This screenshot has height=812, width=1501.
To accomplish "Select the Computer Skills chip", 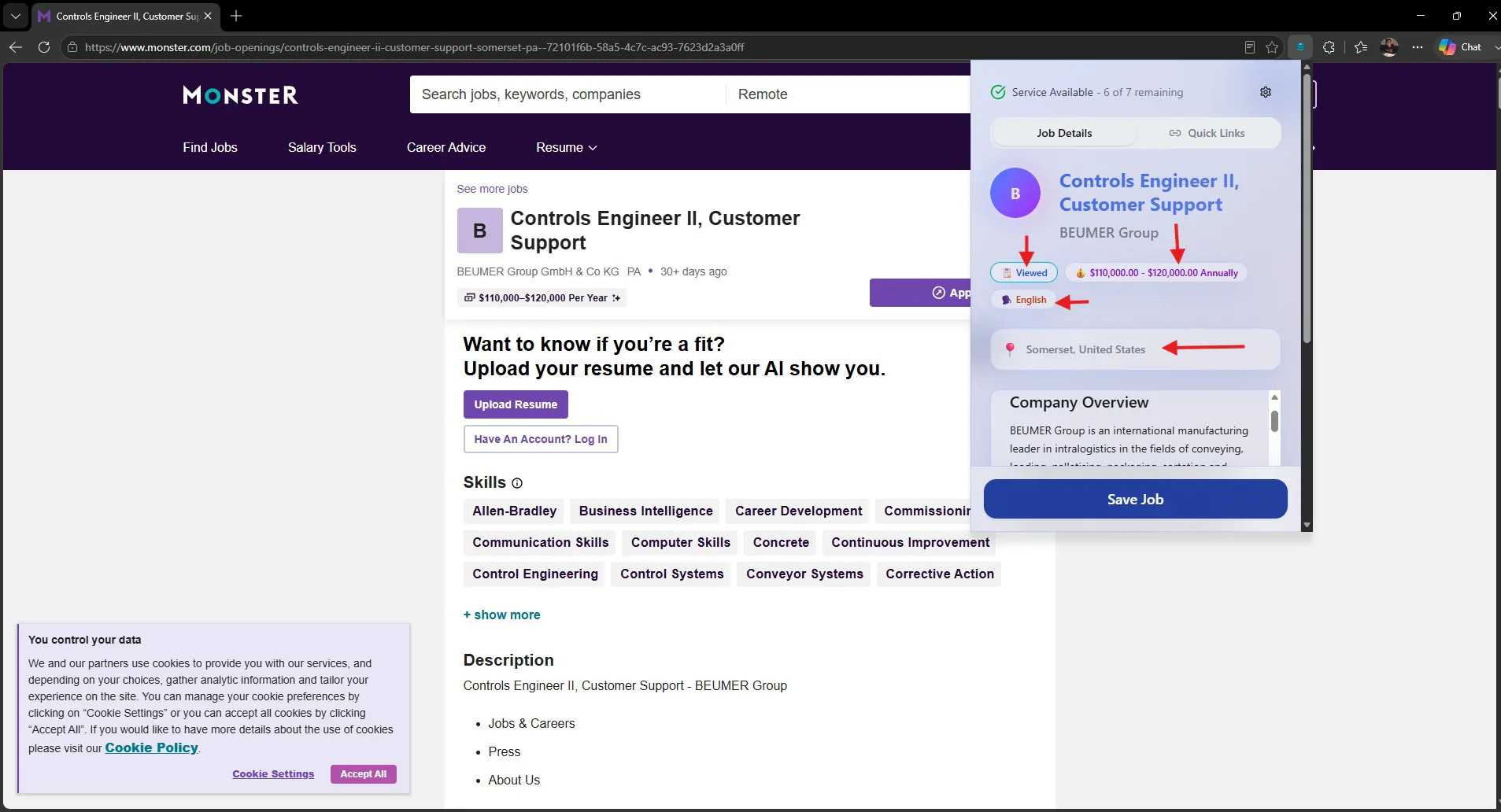I will (681, 542).
